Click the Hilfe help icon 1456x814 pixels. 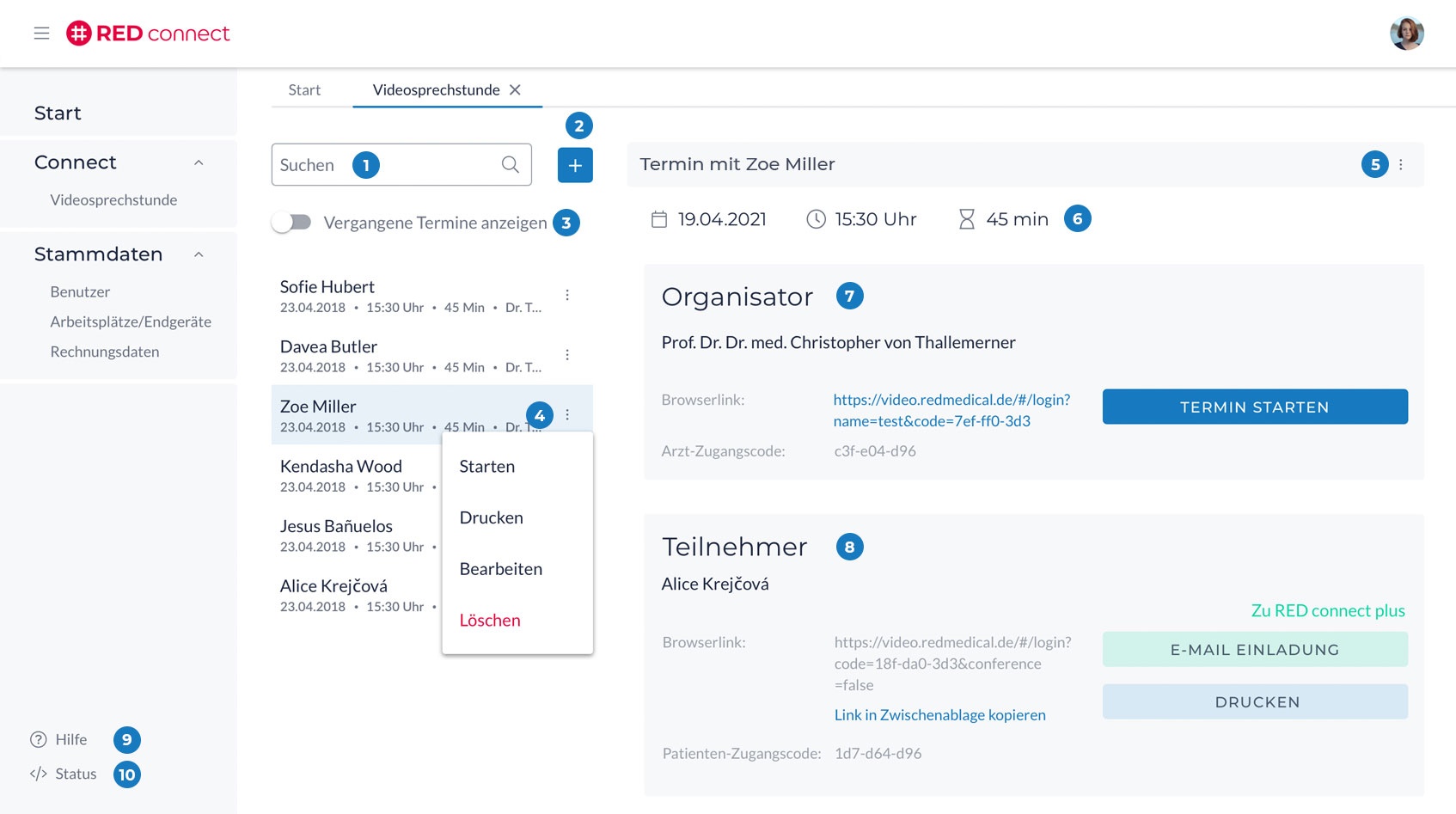pos(39,740)
